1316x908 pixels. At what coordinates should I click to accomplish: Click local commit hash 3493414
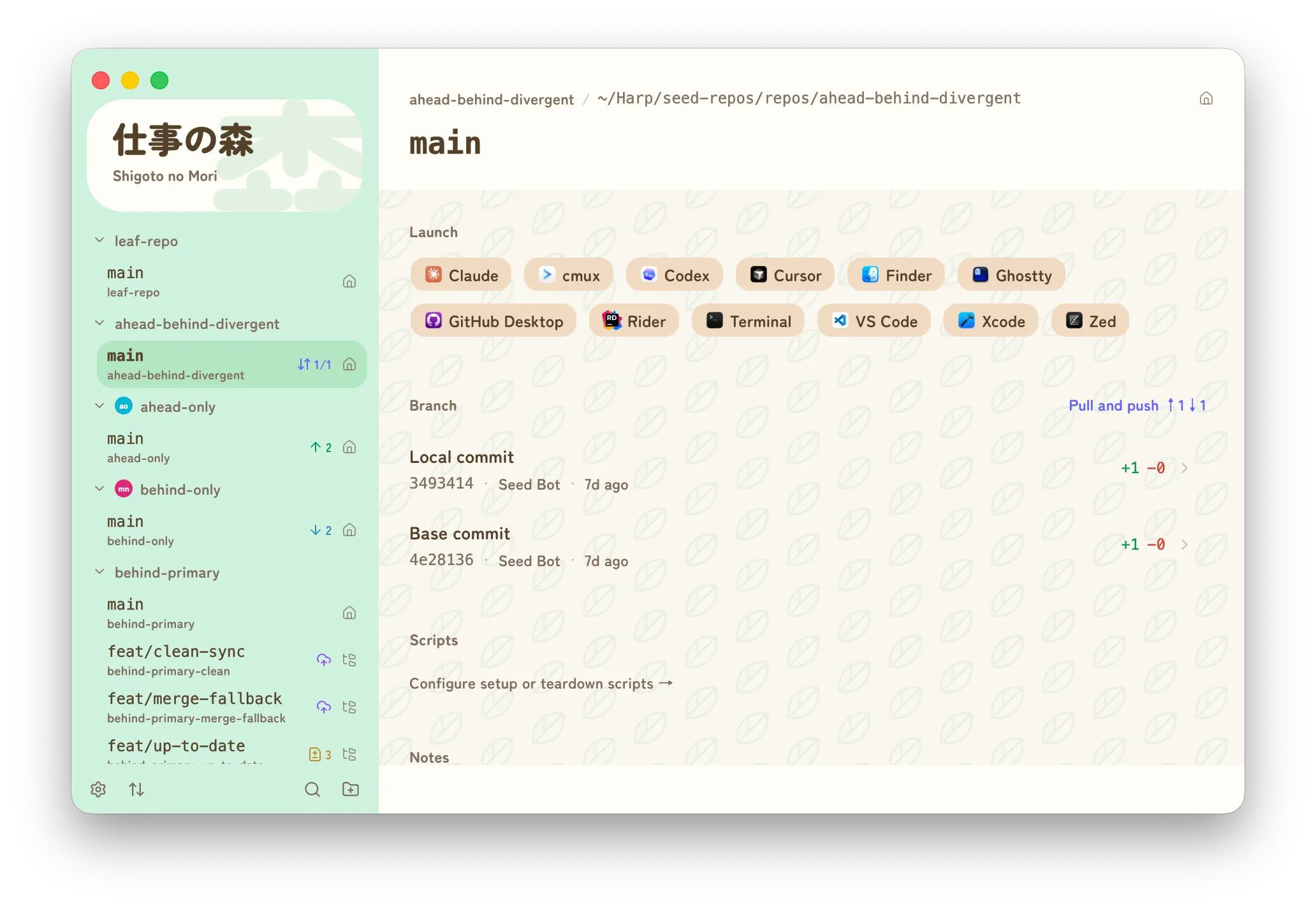click(x=441, y=483)
